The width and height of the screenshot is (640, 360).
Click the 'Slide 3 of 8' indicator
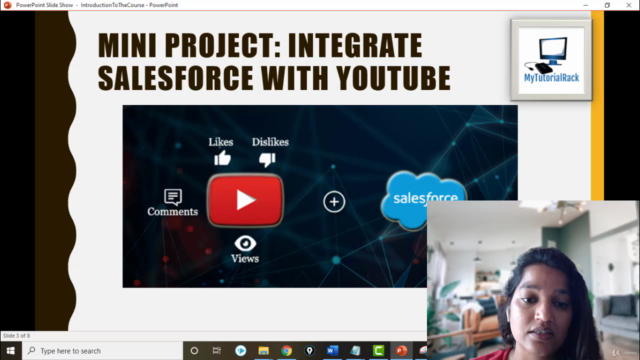(x=16, y=336)
